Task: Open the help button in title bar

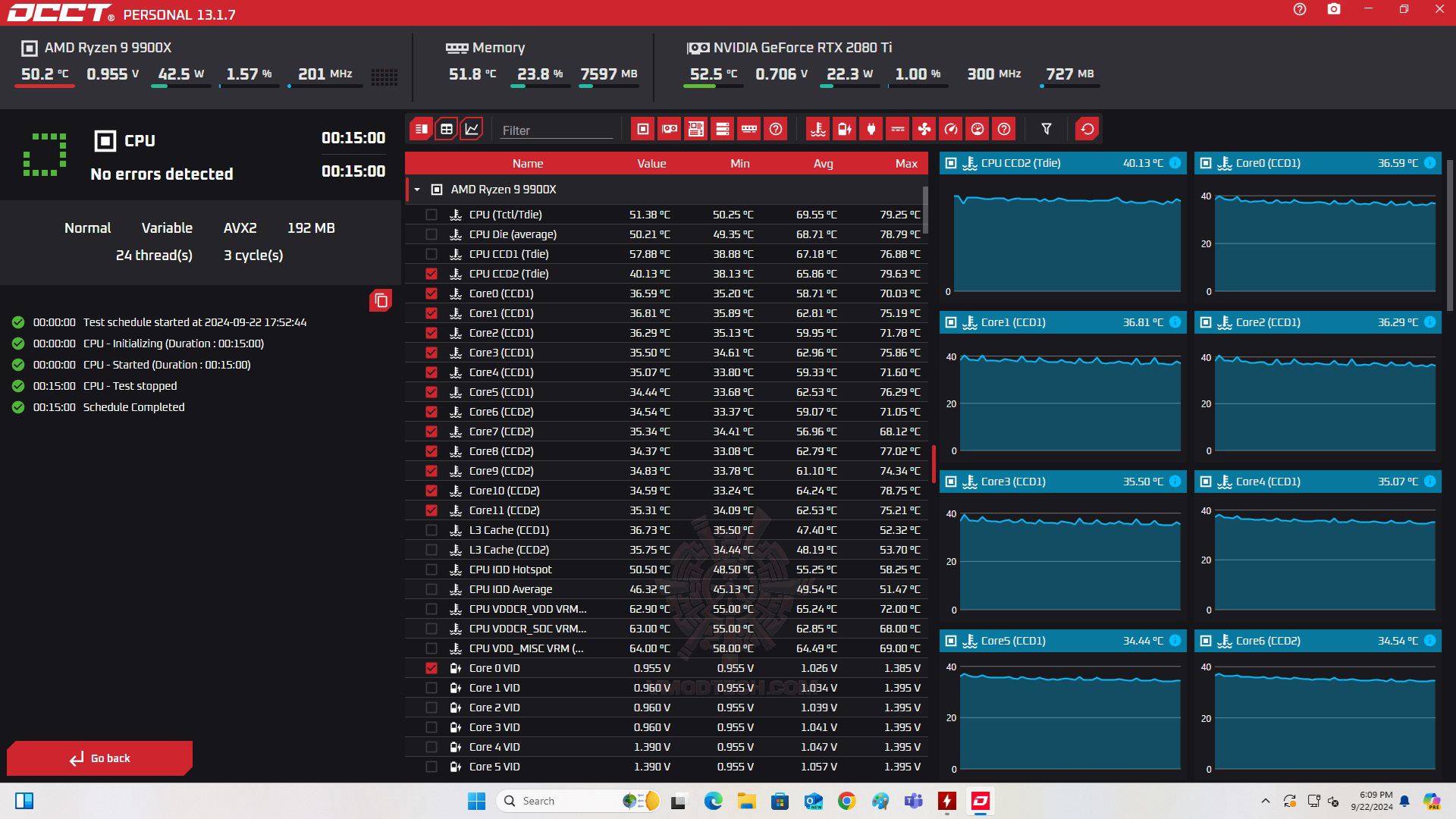Action: coord(1300,10)
